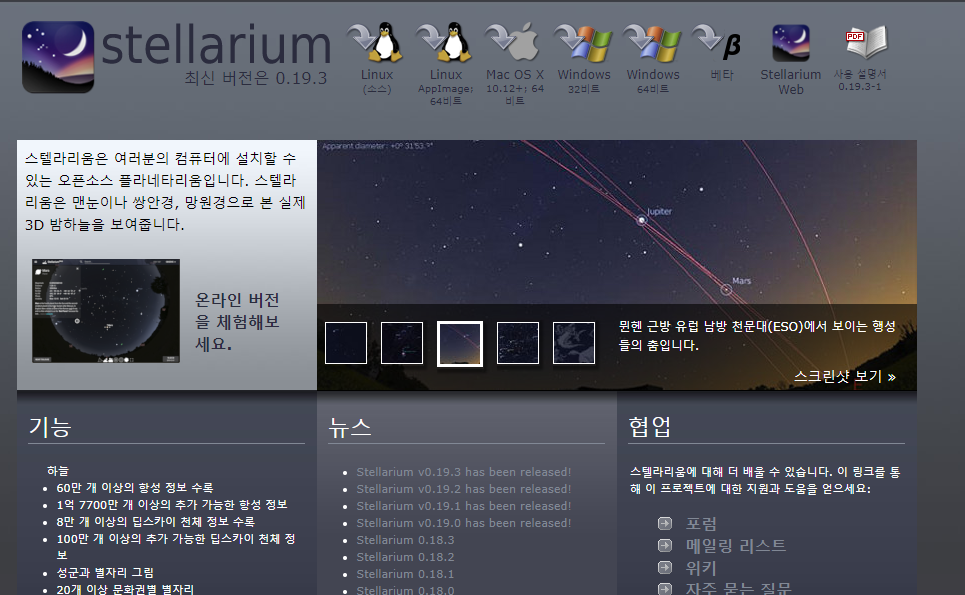Open the 메일링 리스트 link
This screenshot has height=595, width=965.
pyautogui.click(x=736, y=546)
